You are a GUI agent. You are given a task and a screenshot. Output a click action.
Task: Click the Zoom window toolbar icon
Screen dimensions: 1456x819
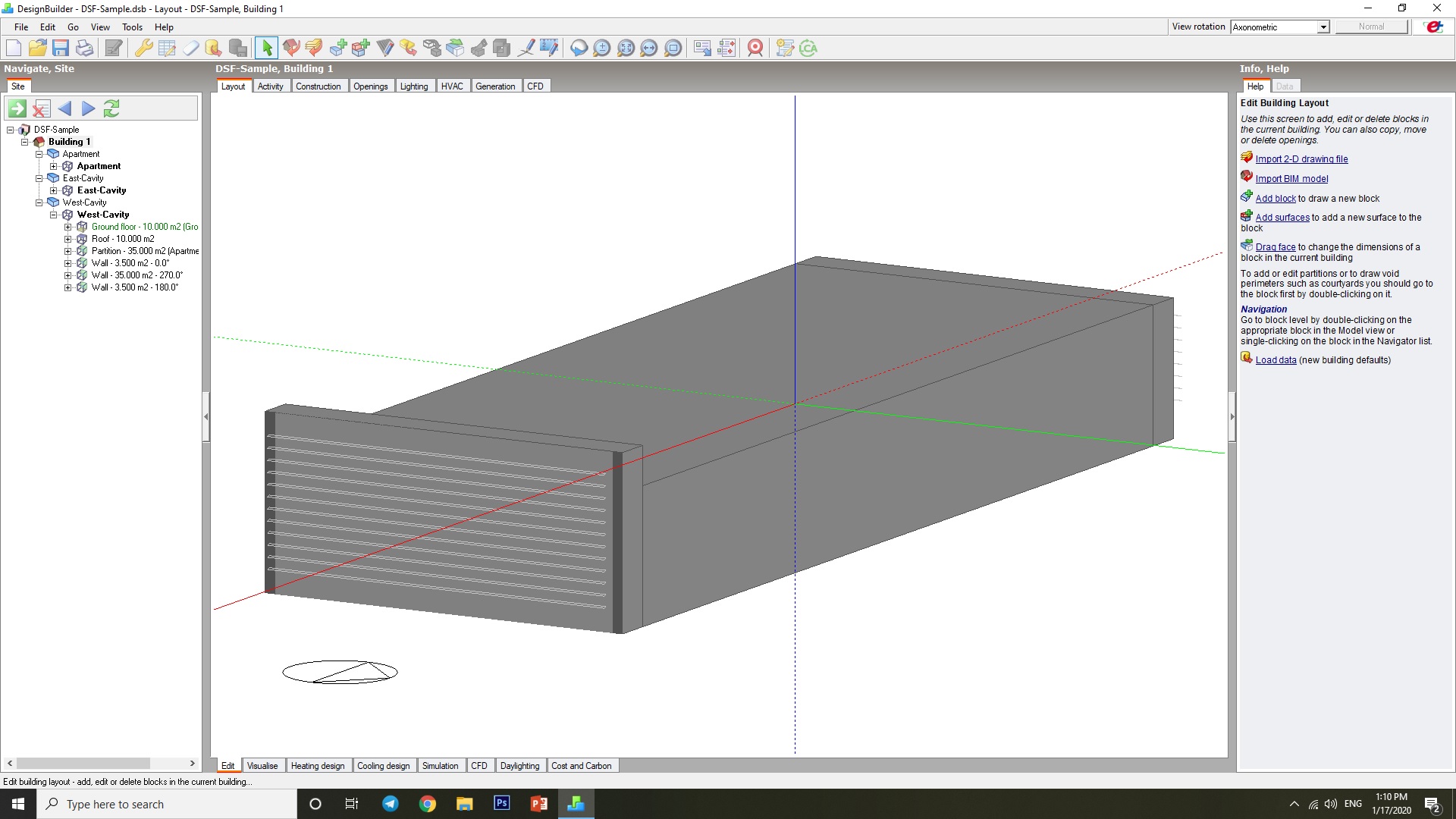coord(673,48)
